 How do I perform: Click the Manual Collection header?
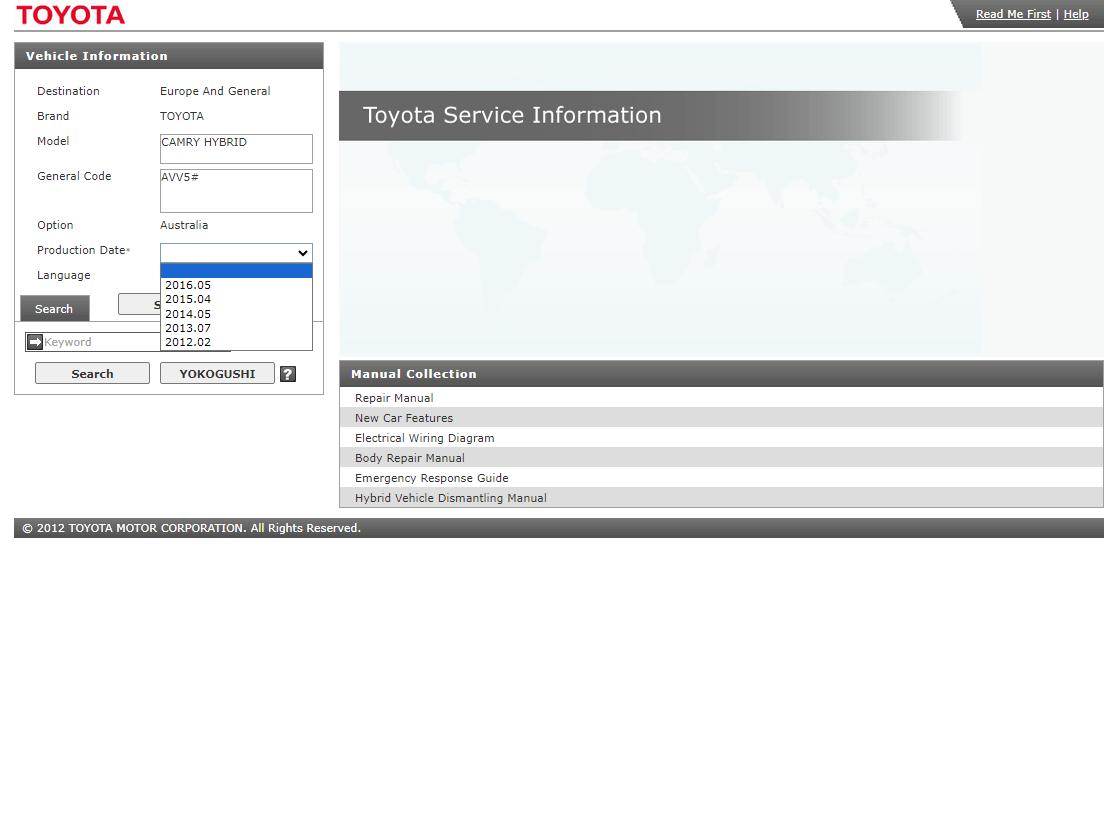[721, 374]
